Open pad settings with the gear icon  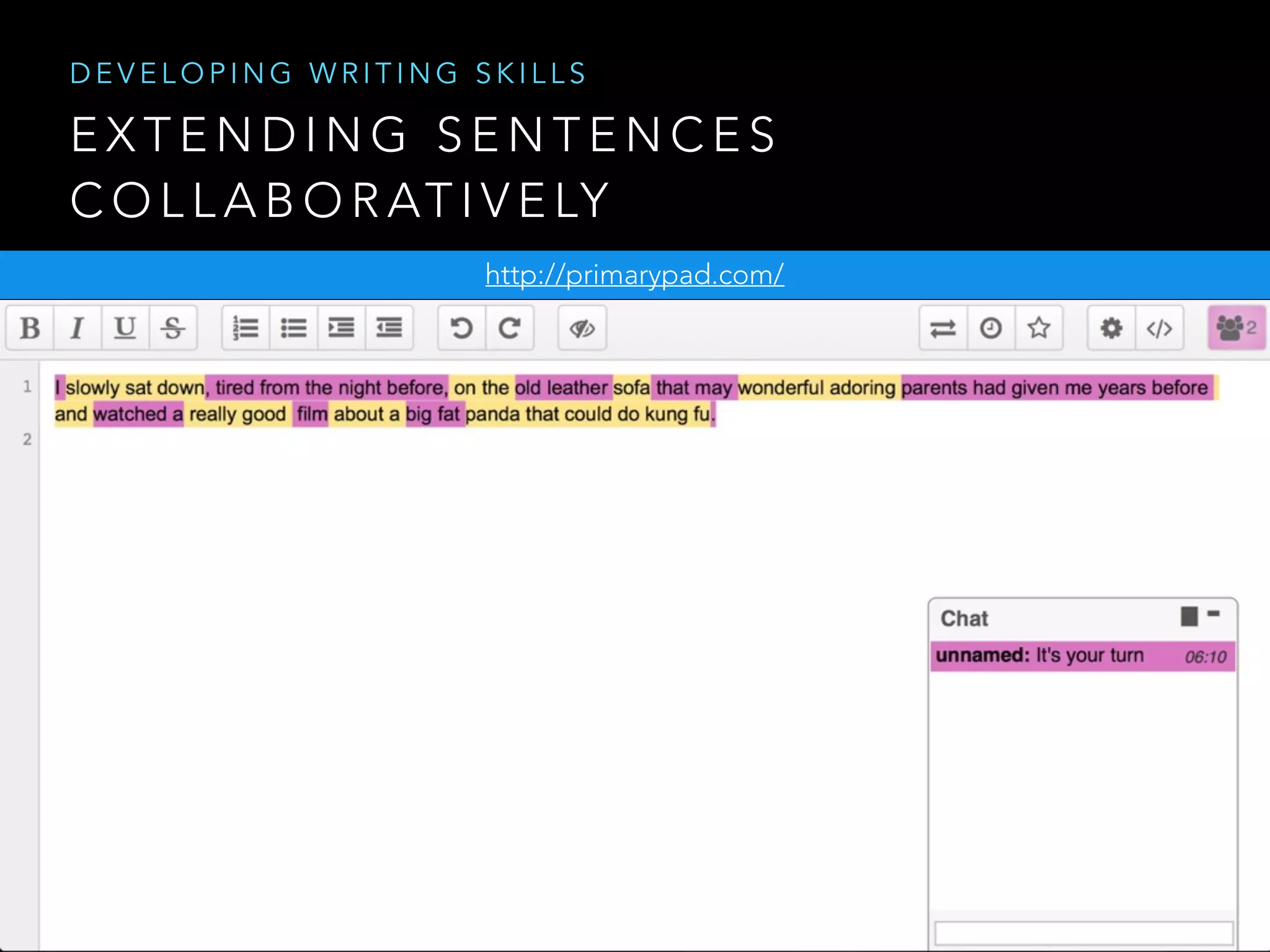[1111, 328]
